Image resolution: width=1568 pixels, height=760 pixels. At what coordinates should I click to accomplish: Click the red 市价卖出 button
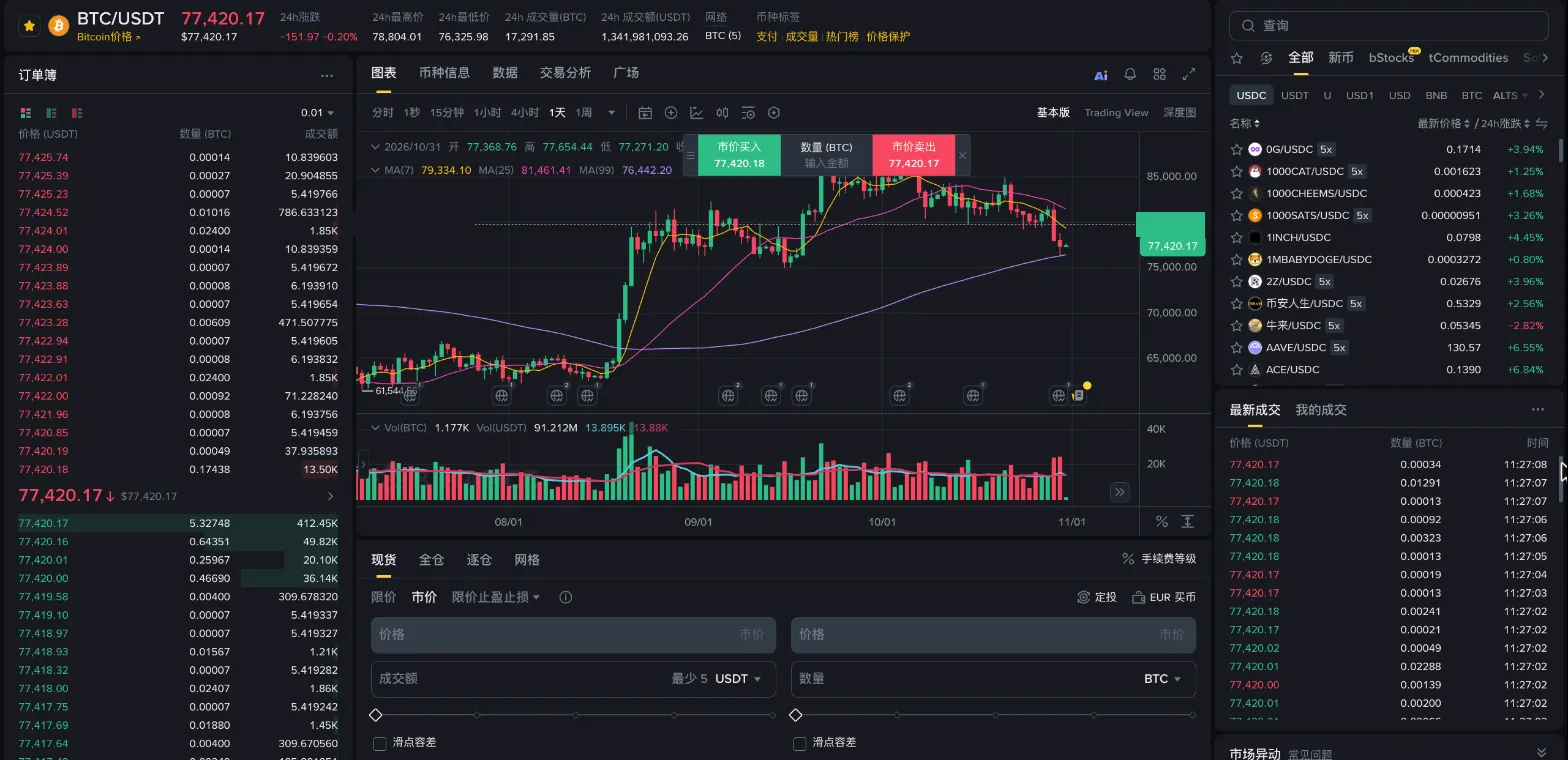pyautogui.click(x=914, y=155)
